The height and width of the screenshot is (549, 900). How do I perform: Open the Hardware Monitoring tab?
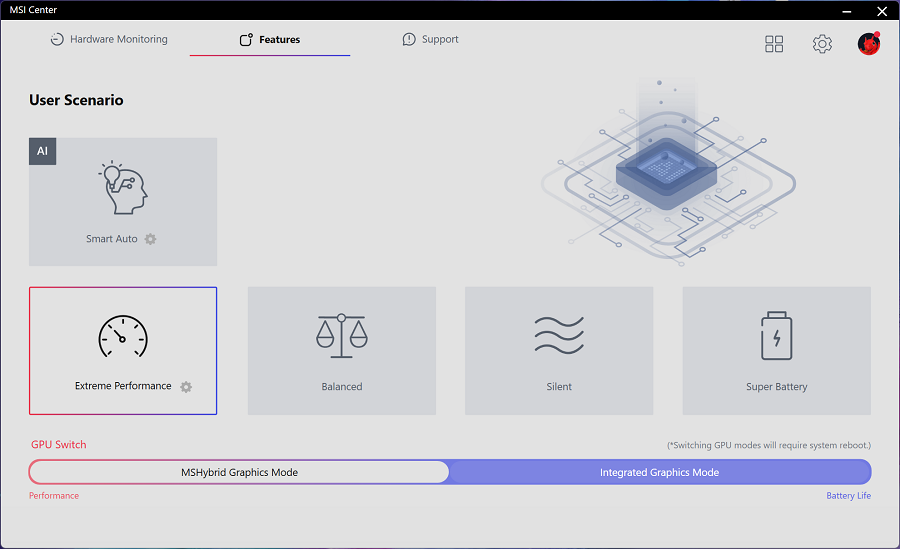point(110,39)
